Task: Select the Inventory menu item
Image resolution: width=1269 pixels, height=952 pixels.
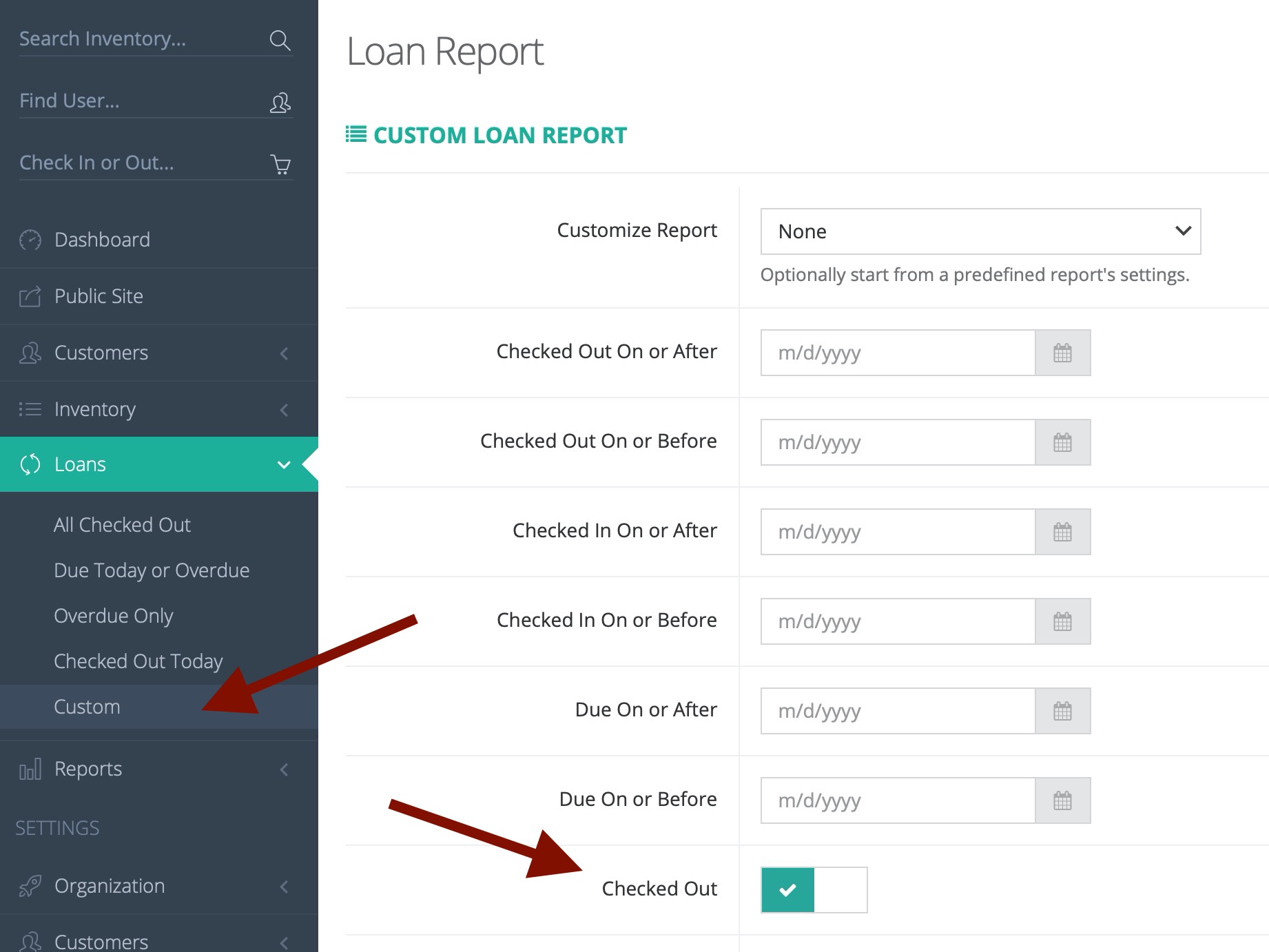Action: (x=159, y=409)
